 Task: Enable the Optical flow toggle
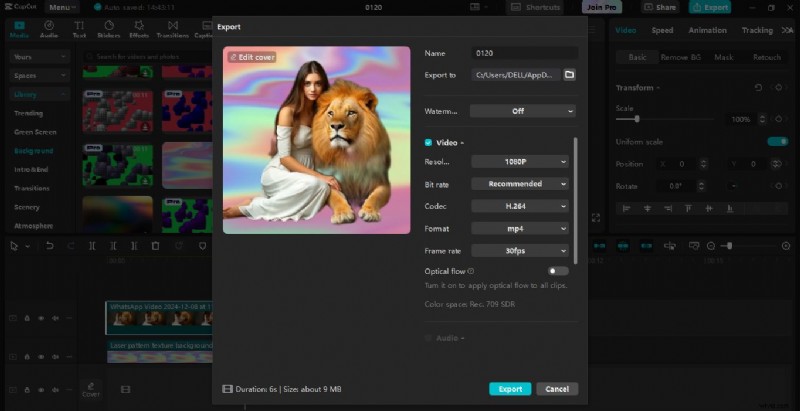coord(558,271)
